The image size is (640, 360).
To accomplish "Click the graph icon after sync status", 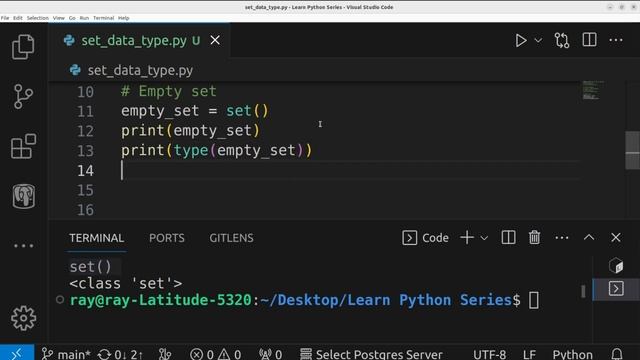I will (165, 354).
